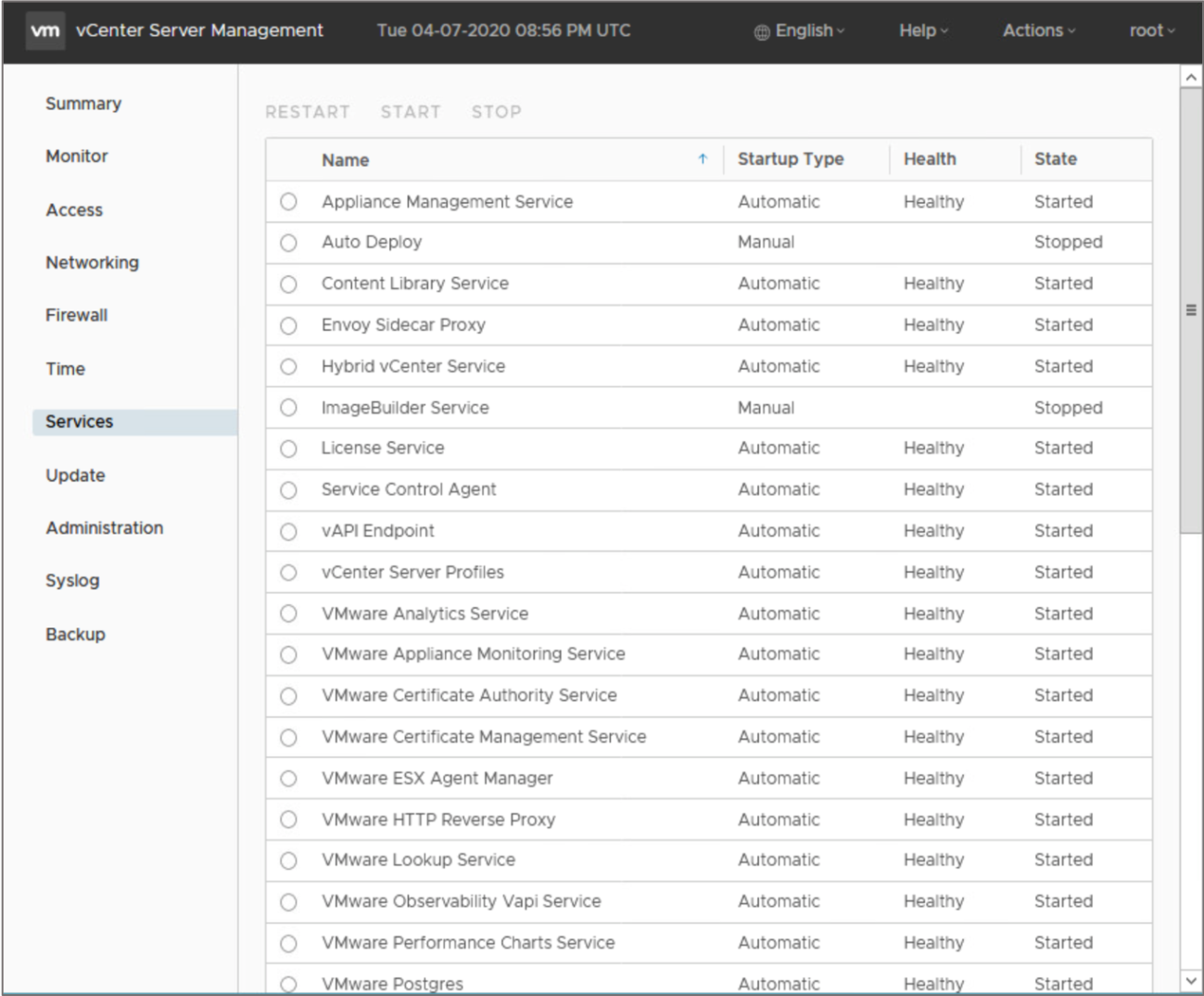Sort by State column header

click(x=1056, y=159)
